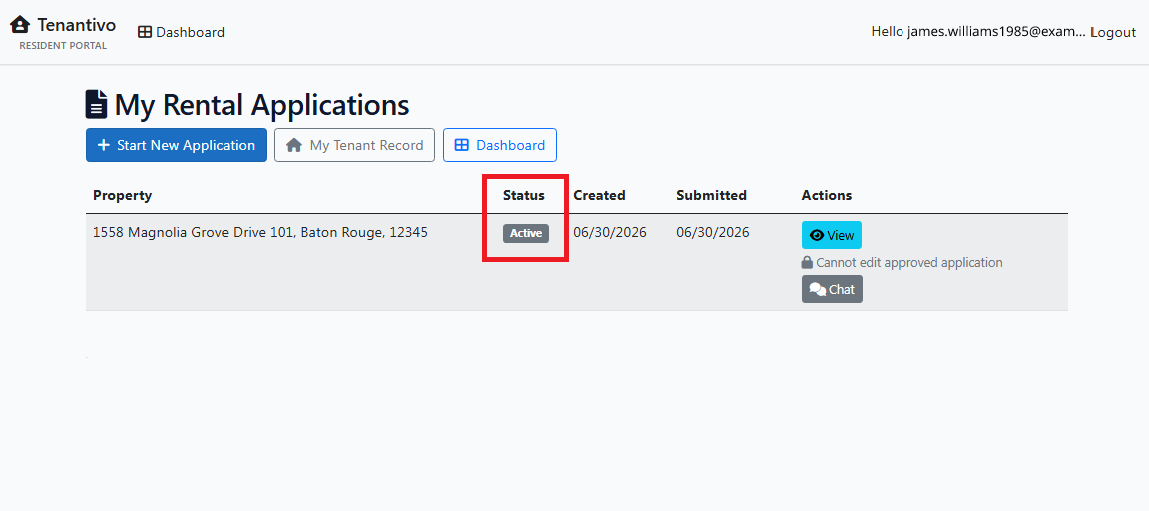Open My Tenant Record
This screenshot has width=1149, height=511.
355,145
